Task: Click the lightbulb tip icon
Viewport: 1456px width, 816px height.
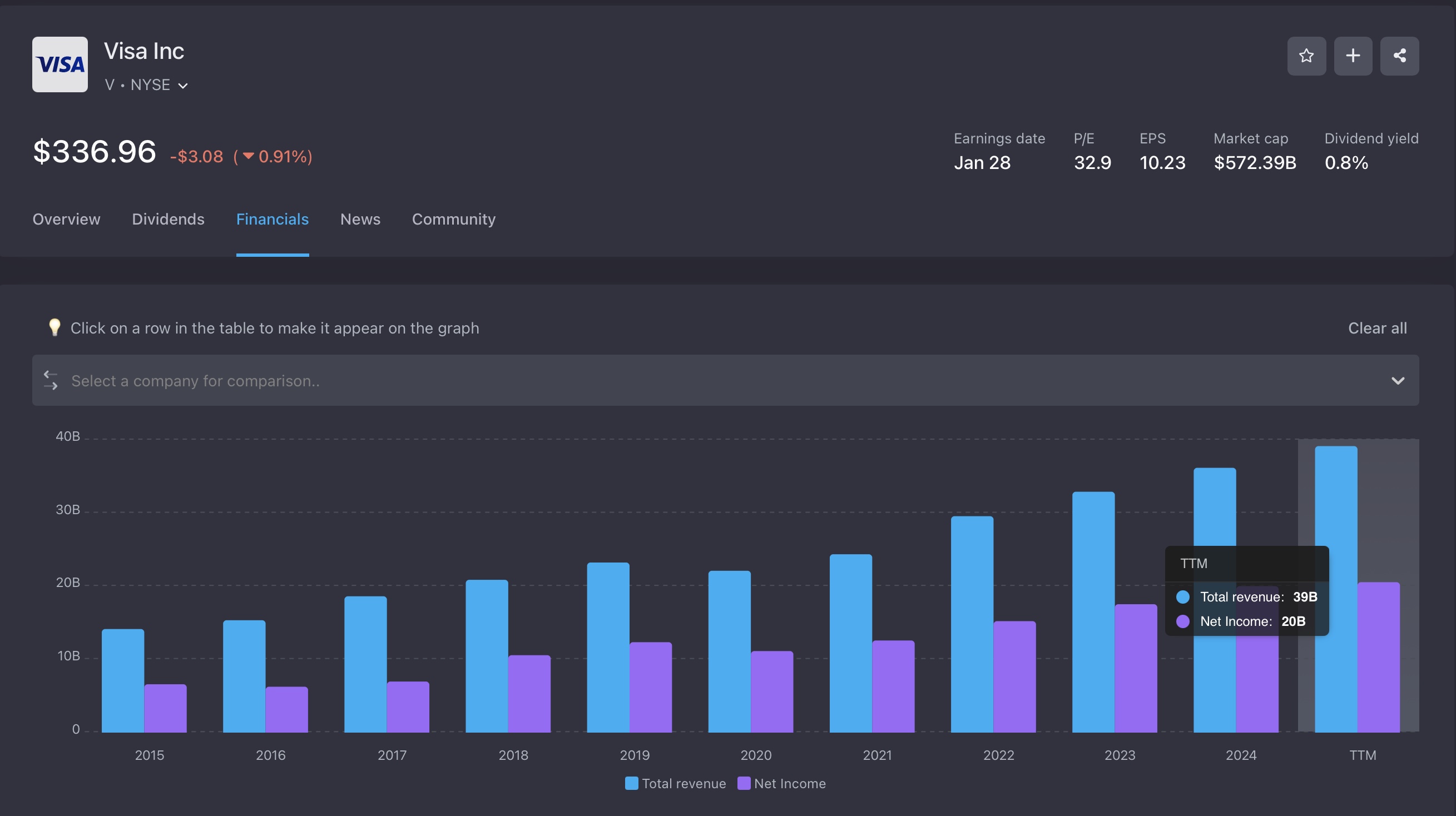Action: (x=55, y=328)
